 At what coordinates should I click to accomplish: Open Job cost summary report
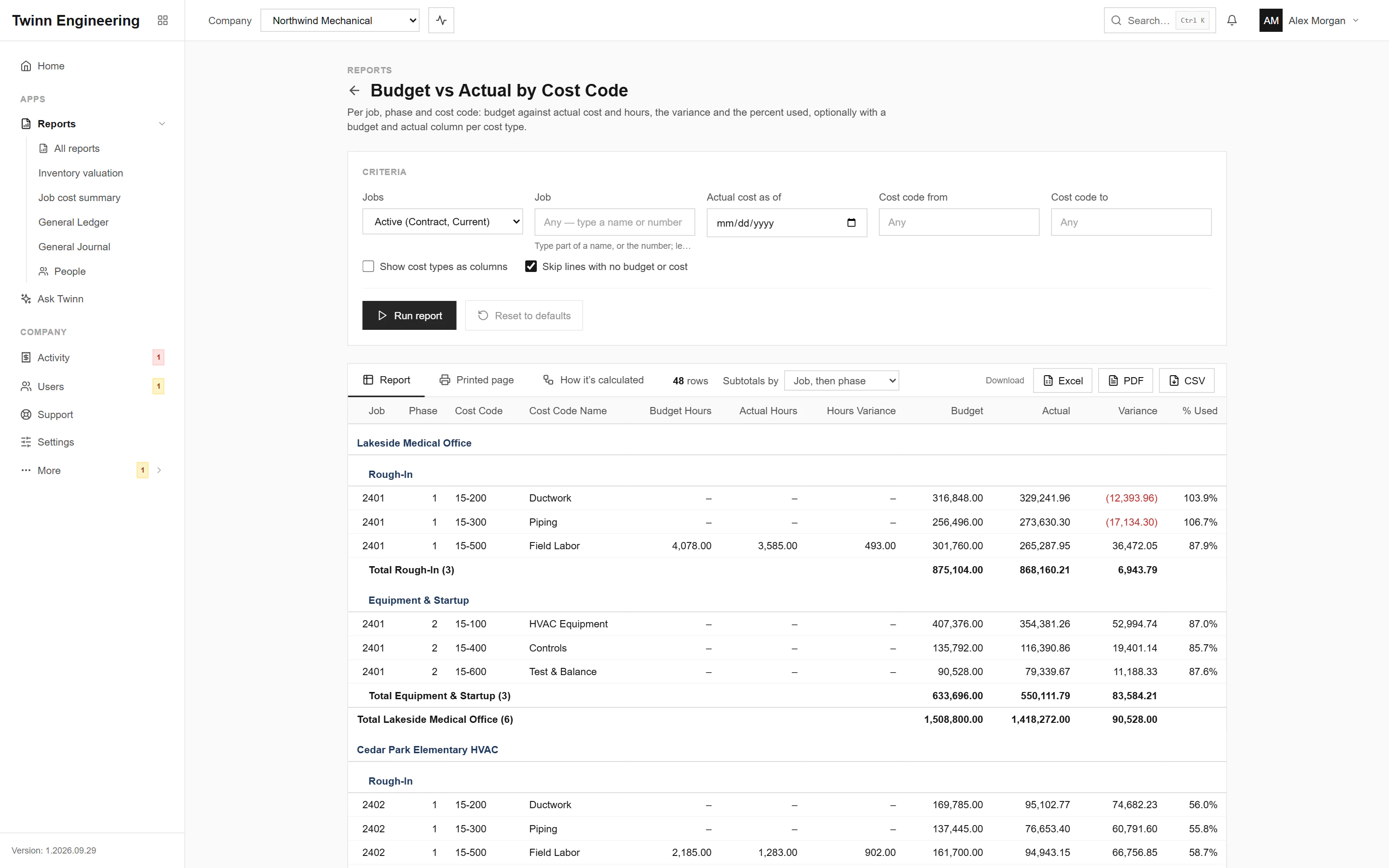[79, 198]
